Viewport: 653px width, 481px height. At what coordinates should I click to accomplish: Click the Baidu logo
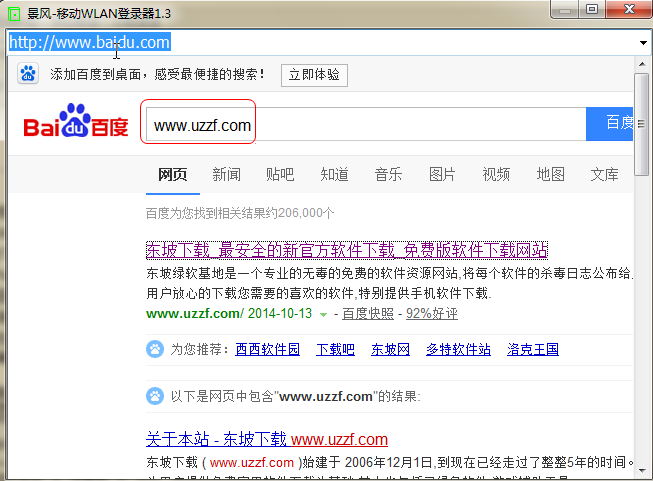76,120
